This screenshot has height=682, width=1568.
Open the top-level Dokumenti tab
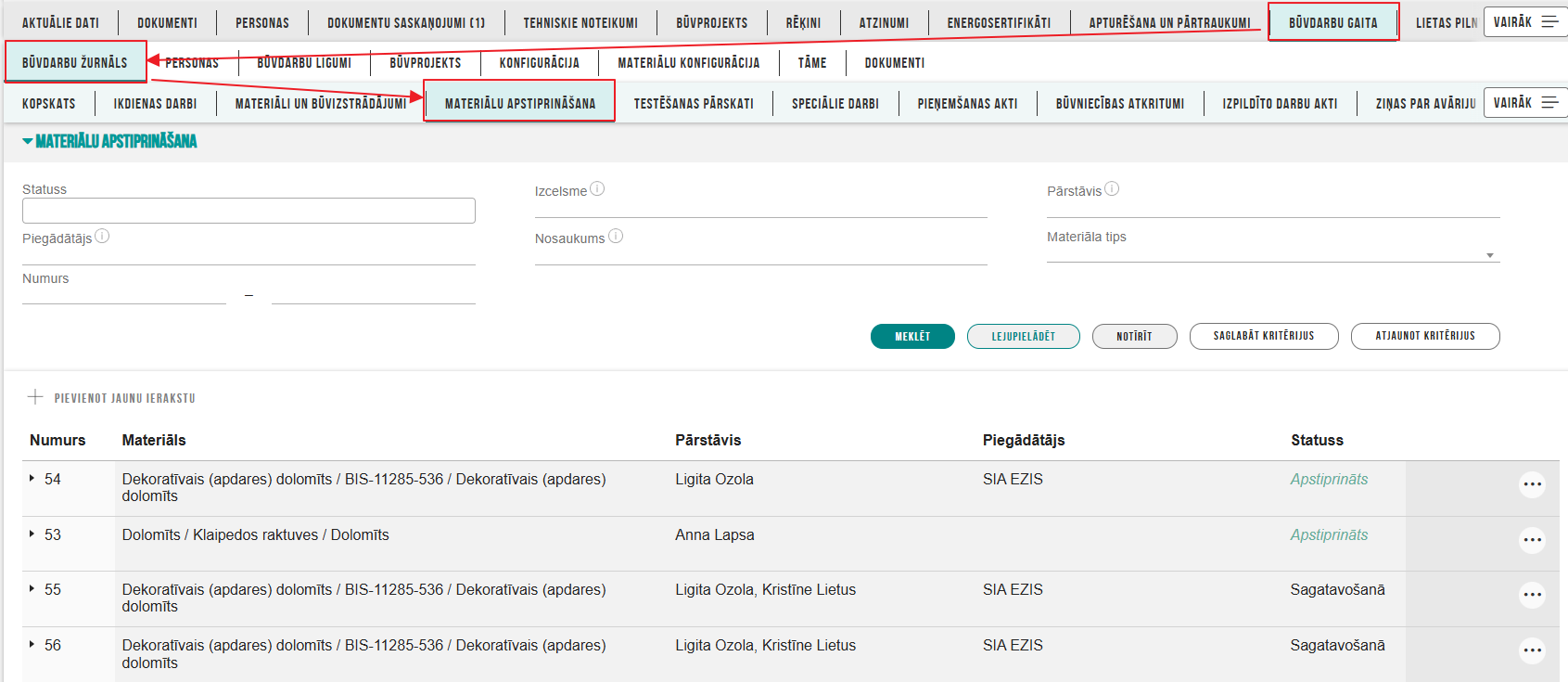click(167, 23)
